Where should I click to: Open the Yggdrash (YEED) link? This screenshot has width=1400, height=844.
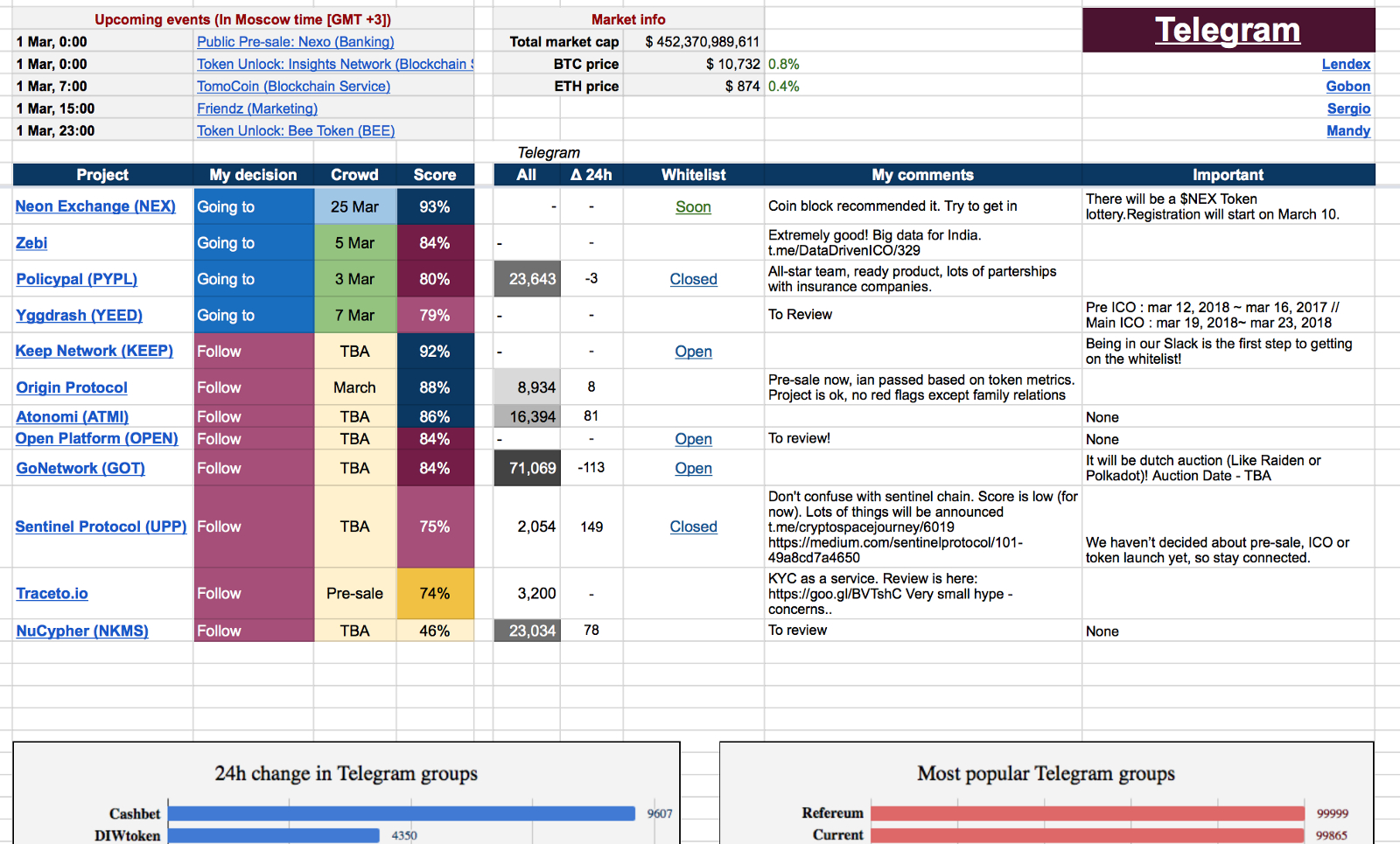click(x=79, y=315)
